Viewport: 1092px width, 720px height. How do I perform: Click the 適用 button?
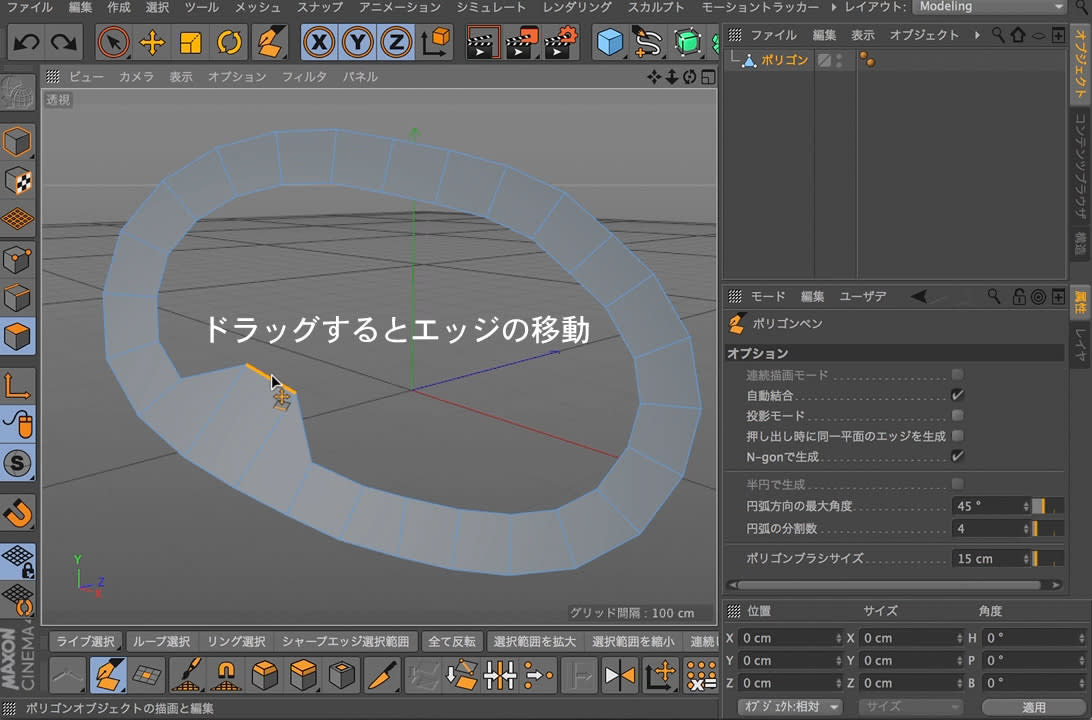click(1033, 707)
